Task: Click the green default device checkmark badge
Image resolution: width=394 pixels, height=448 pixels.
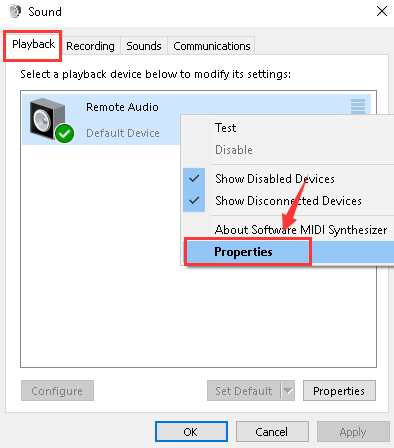Action: pyautogui.click(x=65, y=133)
